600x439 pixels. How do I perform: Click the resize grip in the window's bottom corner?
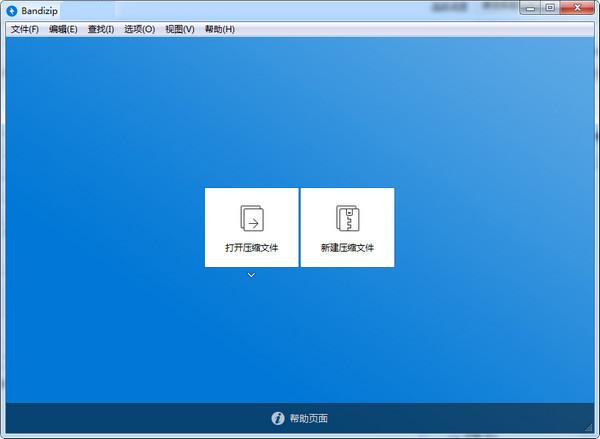pos(589,428)
